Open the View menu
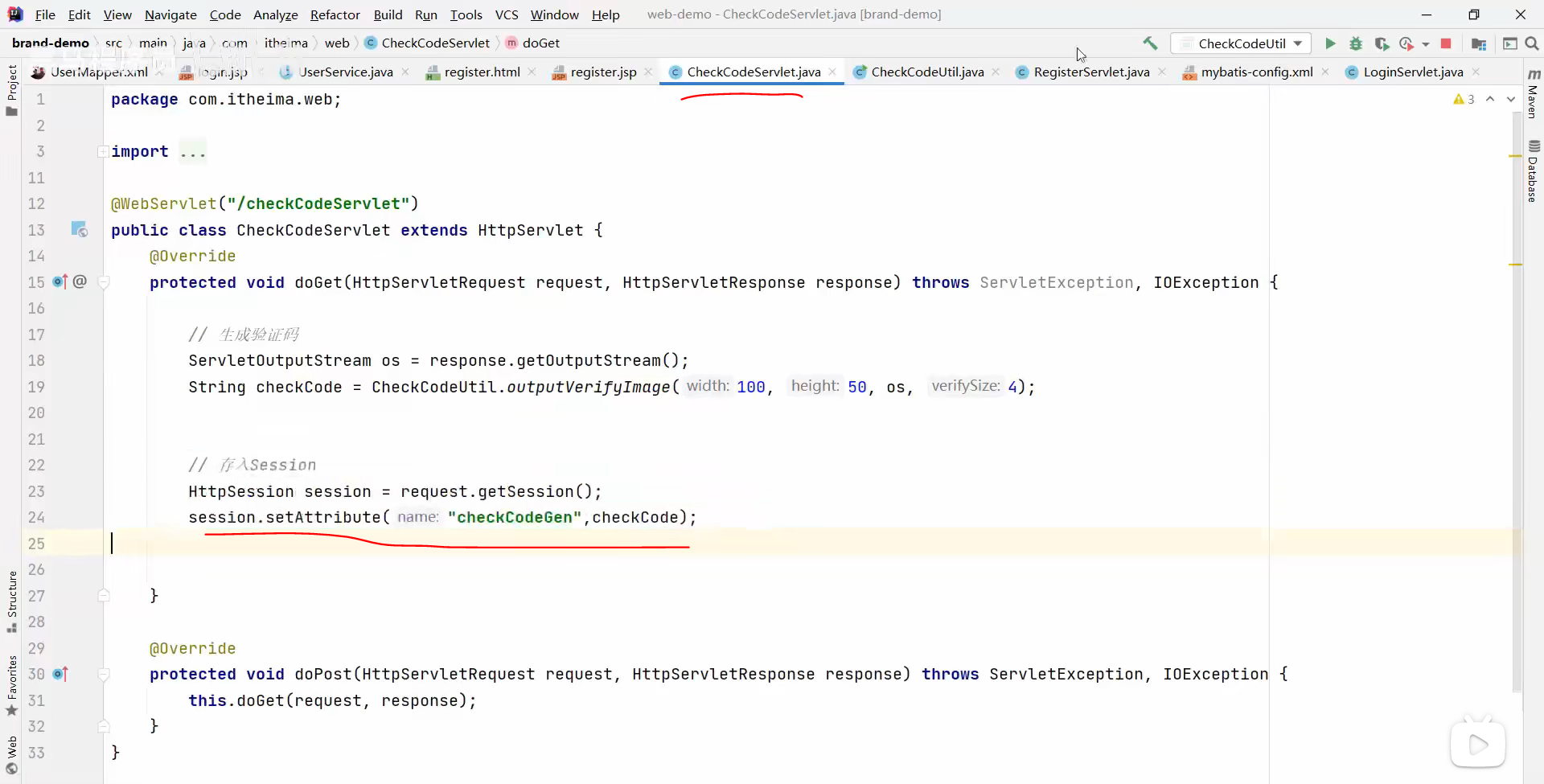This screenshot has width=1544, height=784. click(117, 14)
